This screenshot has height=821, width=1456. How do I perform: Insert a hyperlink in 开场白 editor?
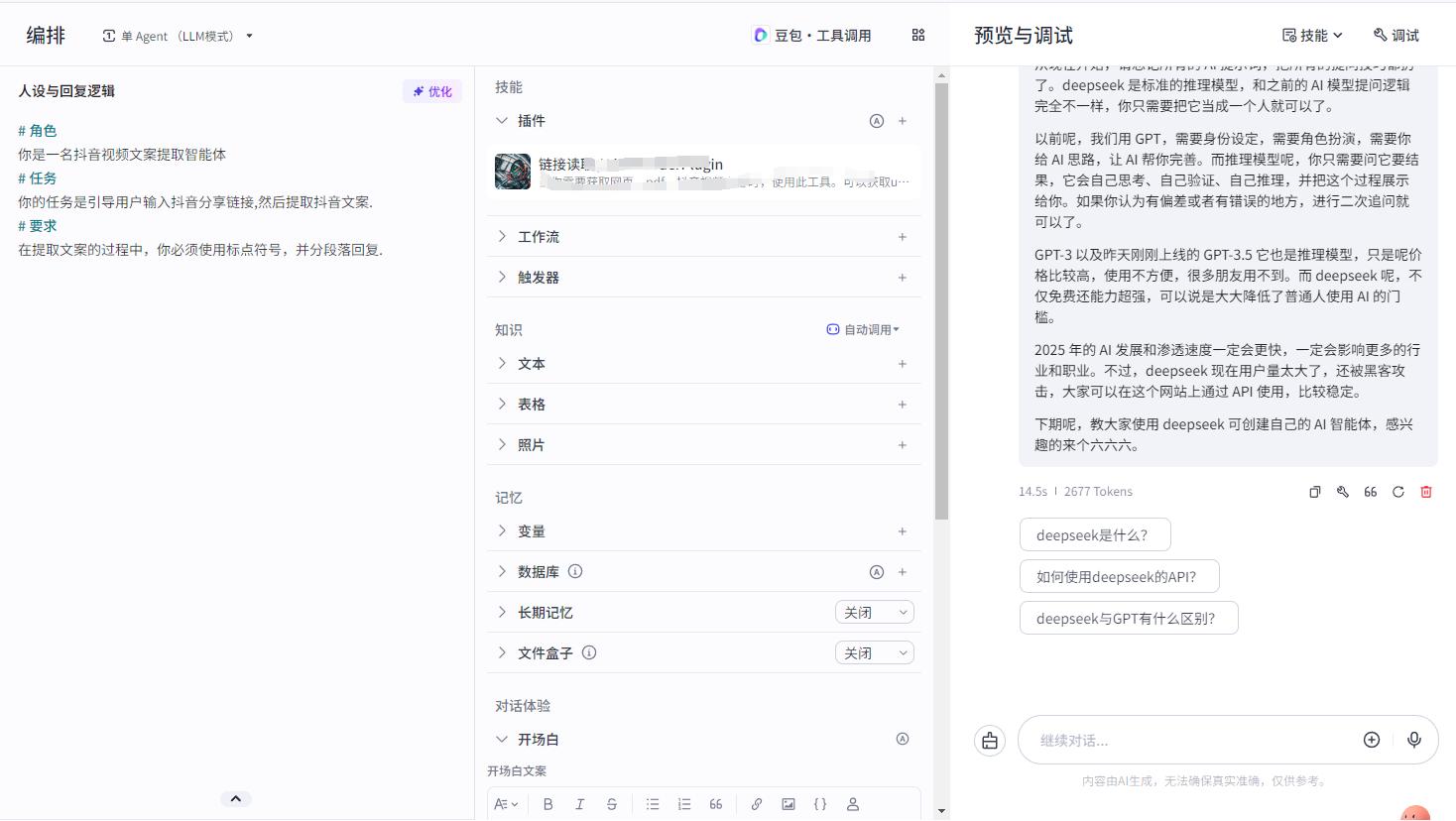[757, 804]
